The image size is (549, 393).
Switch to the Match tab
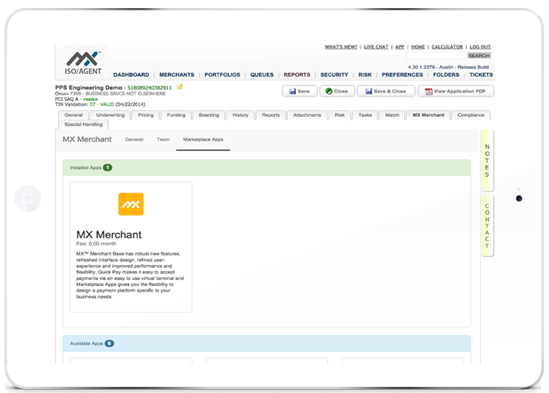pyautogui.click(x=392, y=115)
